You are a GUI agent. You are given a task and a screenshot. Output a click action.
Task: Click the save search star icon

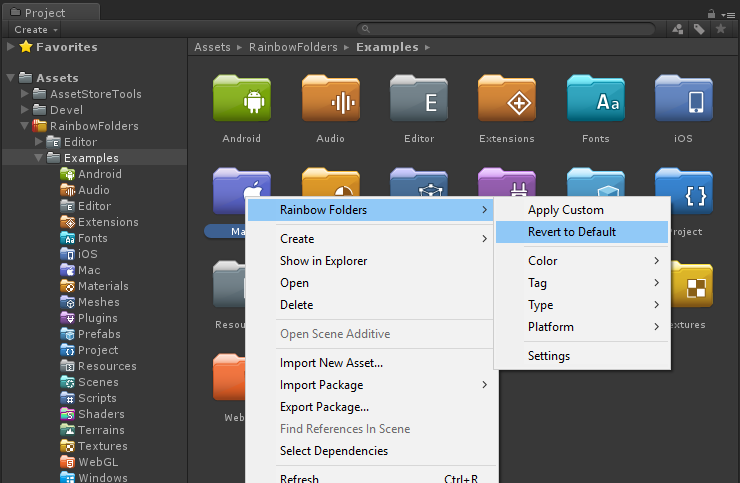[x=721, y=29]
